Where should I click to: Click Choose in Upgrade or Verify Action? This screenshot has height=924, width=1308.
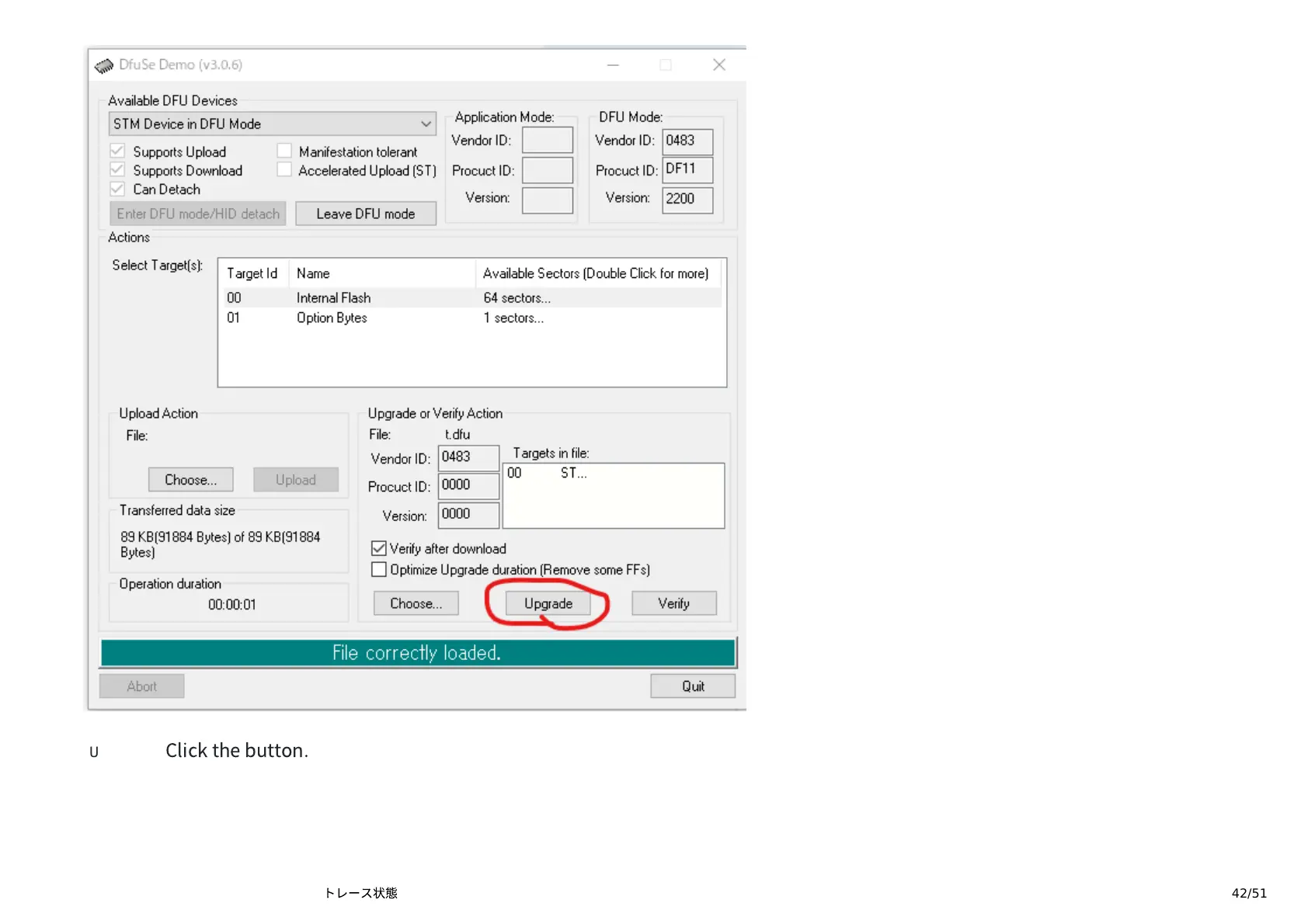[x=416, y=604]
